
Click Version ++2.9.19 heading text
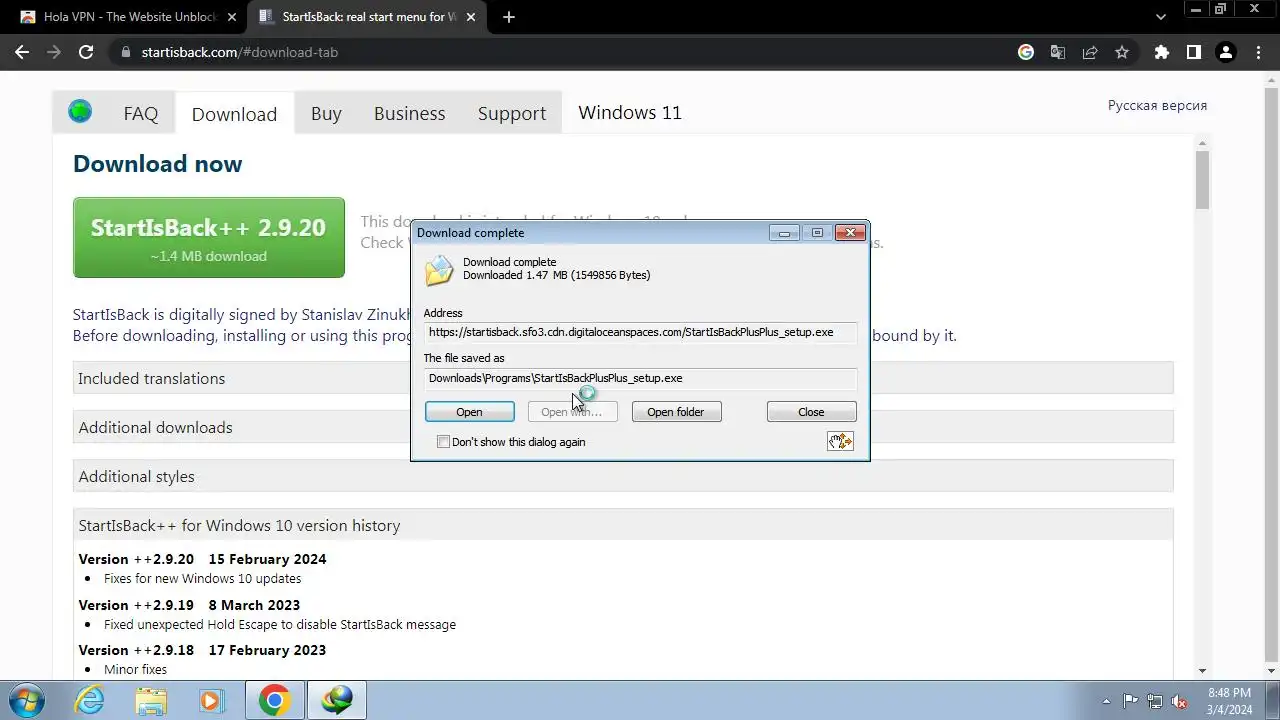click(136, 605)
